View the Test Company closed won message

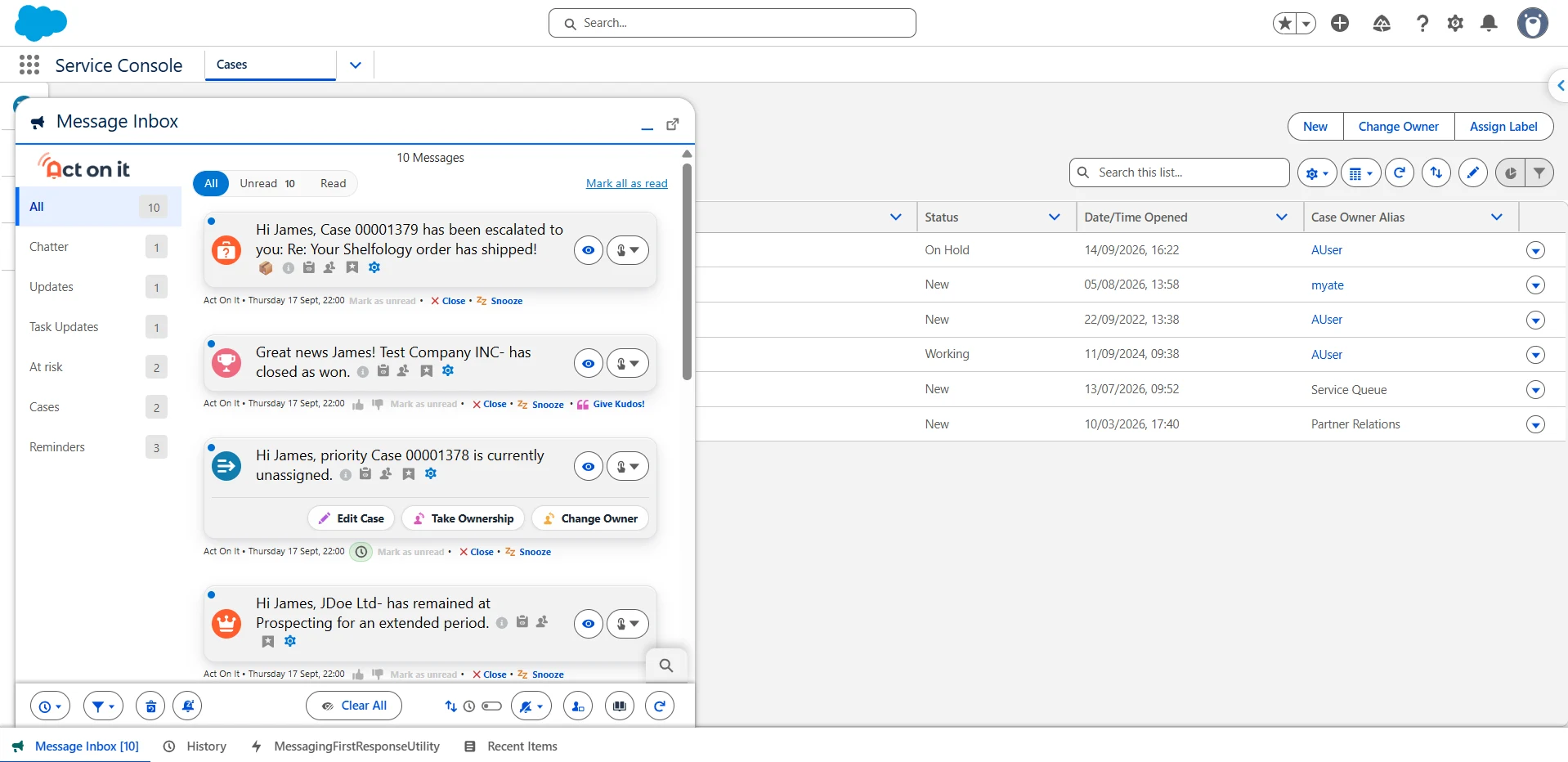point(589,363)
